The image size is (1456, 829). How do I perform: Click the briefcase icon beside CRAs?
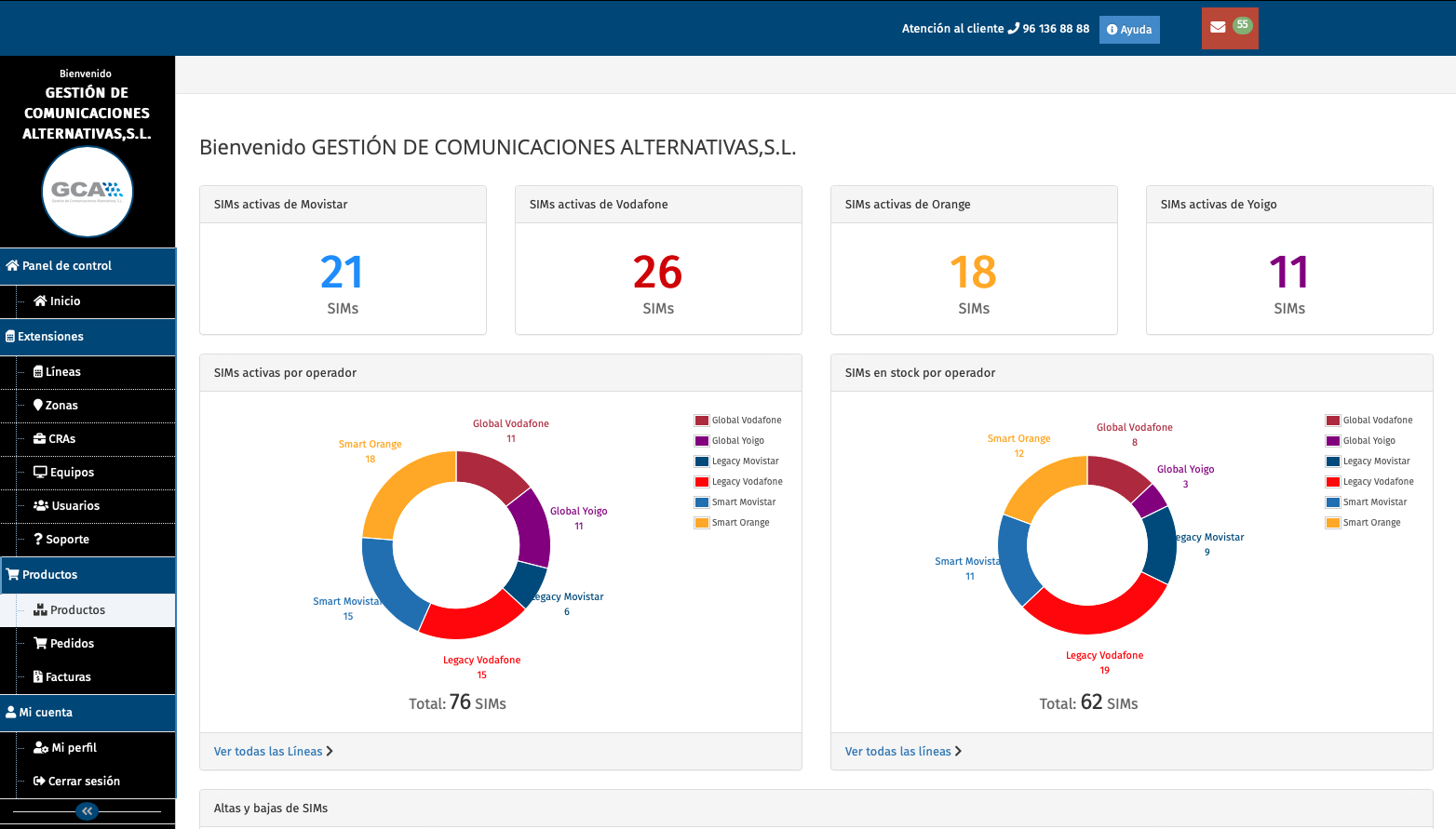click(40, 438)
